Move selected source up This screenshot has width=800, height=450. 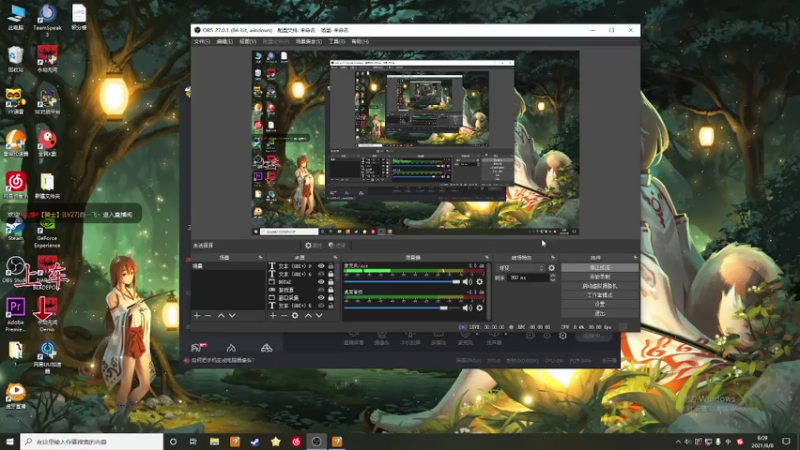tap(308, 316)
